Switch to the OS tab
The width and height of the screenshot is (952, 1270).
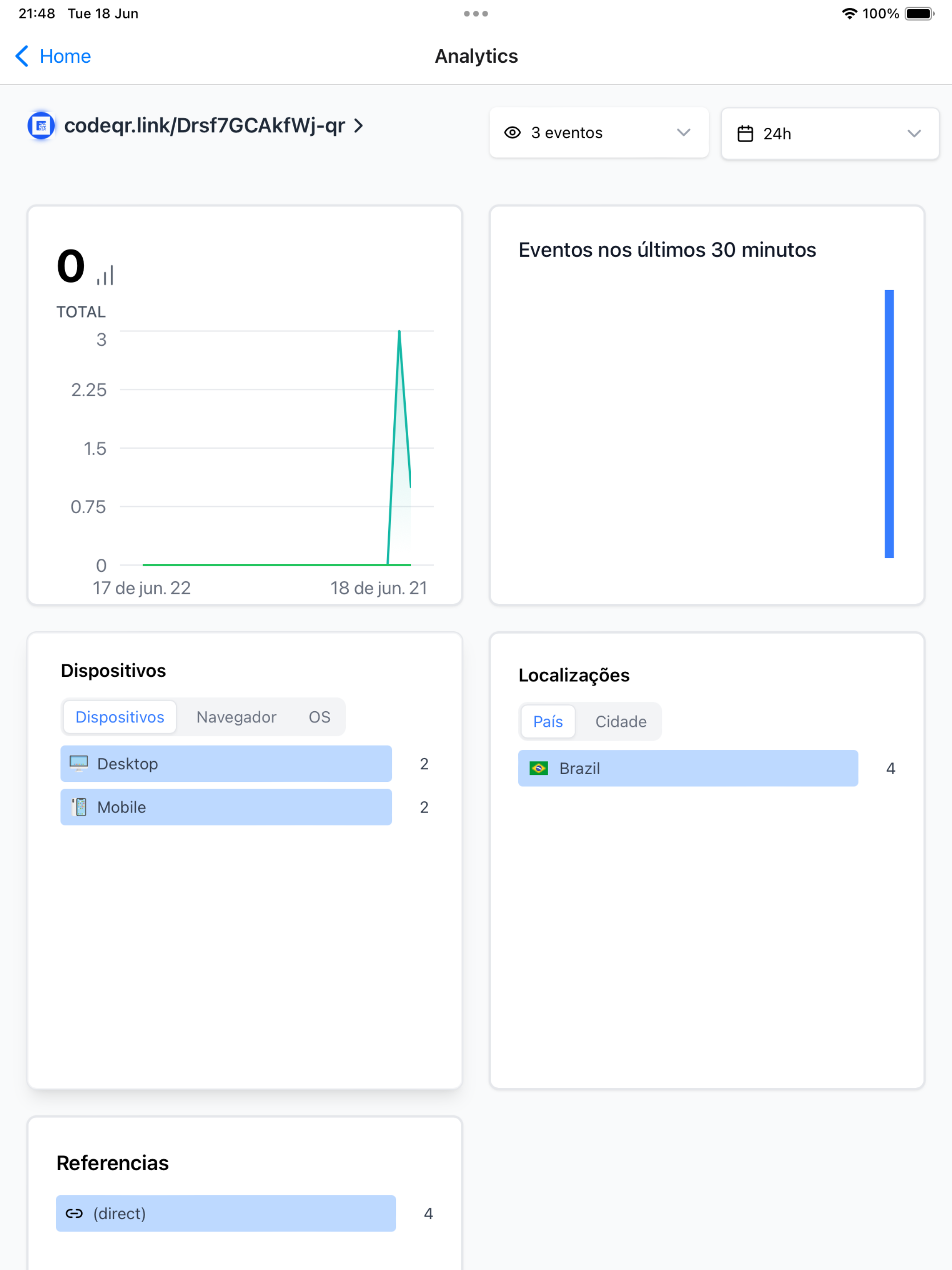[x=319, y=716]
